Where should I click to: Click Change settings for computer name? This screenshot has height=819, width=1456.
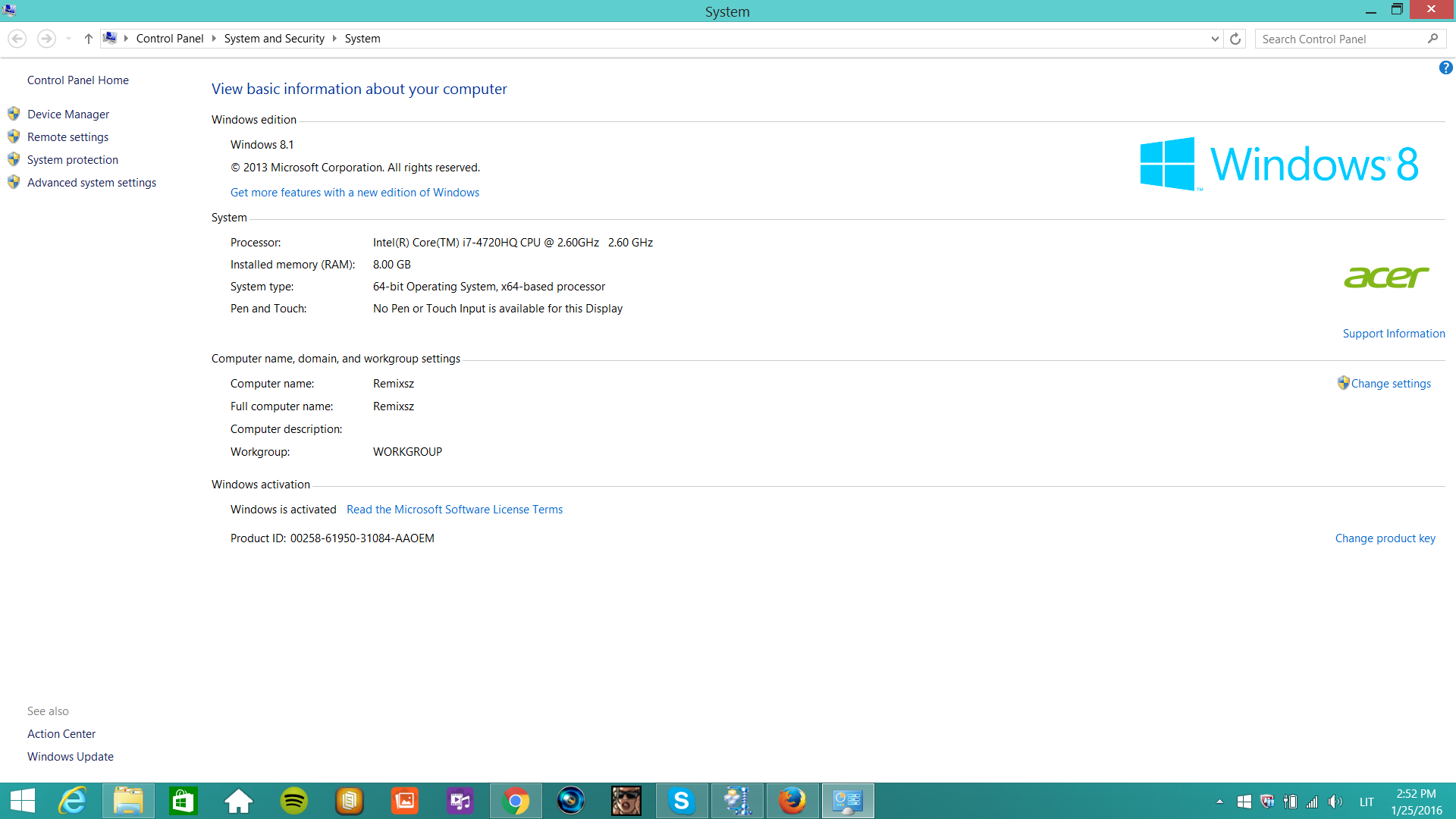coord(1391,384)
